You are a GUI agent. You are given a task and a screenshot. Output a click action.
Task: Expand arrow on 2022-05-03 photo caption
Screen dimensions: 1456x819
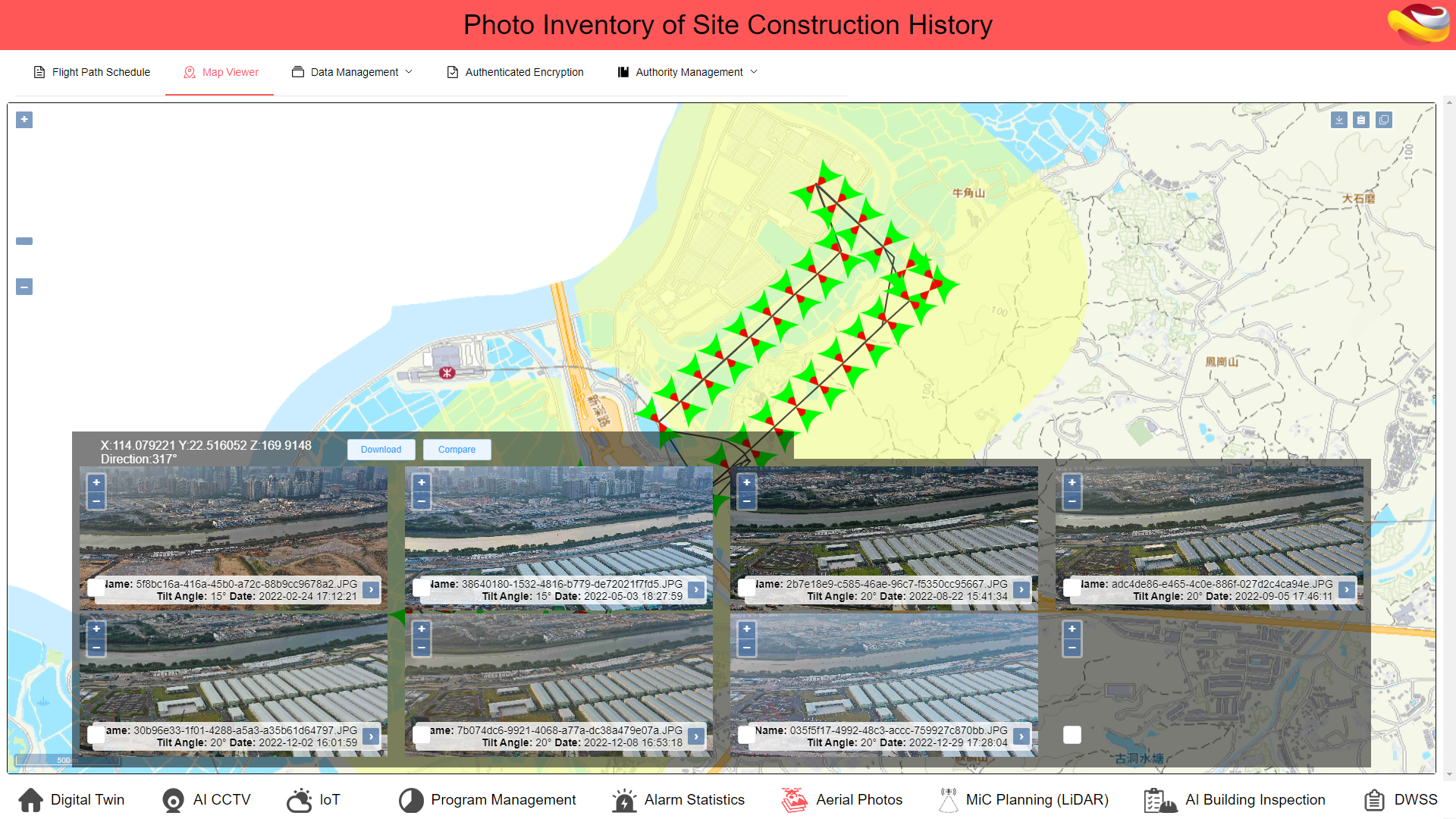click(696, 589)
